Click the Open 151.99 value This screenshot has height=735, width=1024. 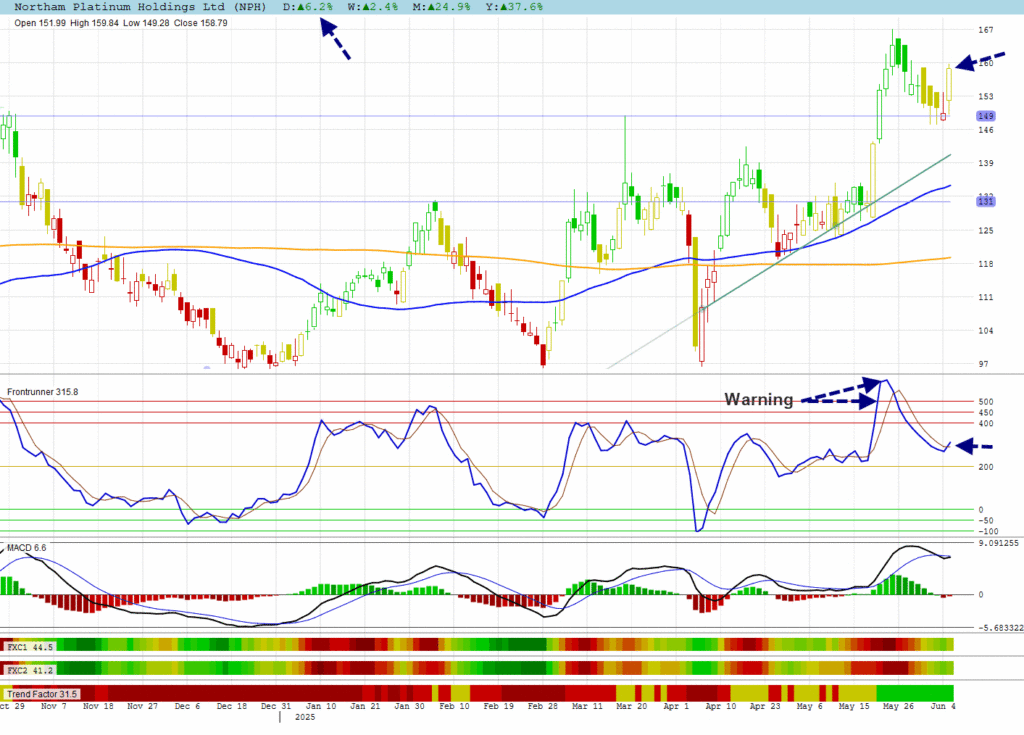[40, 23]
